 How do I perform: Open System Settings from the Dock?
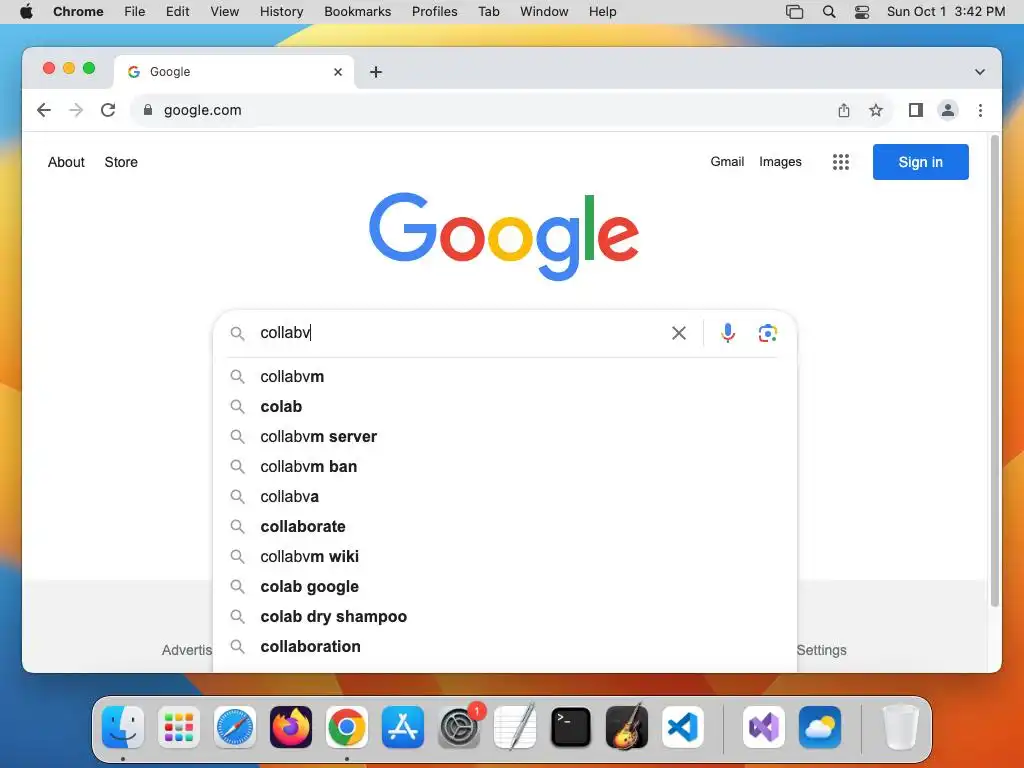point(459,727)
